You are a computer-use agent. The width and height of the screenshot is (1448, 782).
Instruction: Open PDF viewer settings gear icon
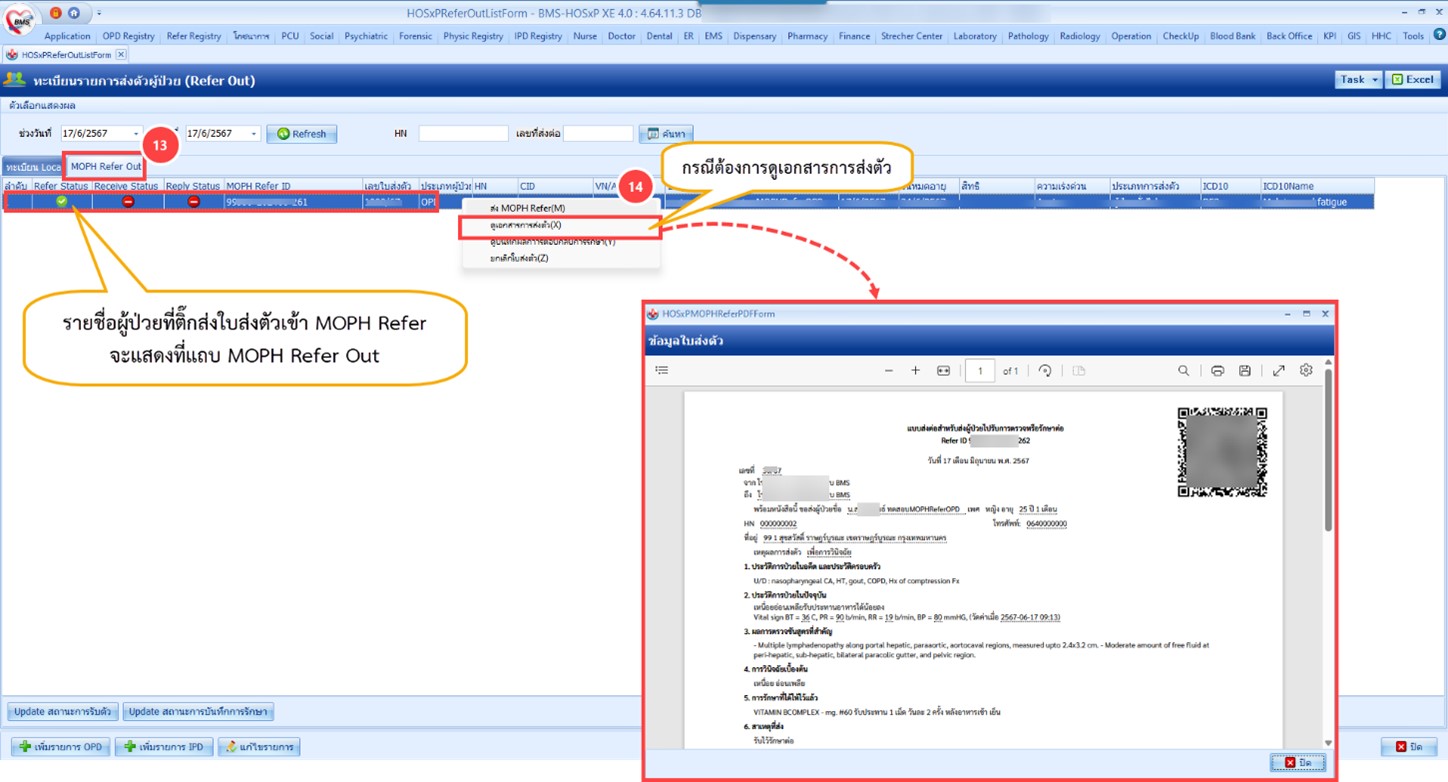[x=1306, y=371]
